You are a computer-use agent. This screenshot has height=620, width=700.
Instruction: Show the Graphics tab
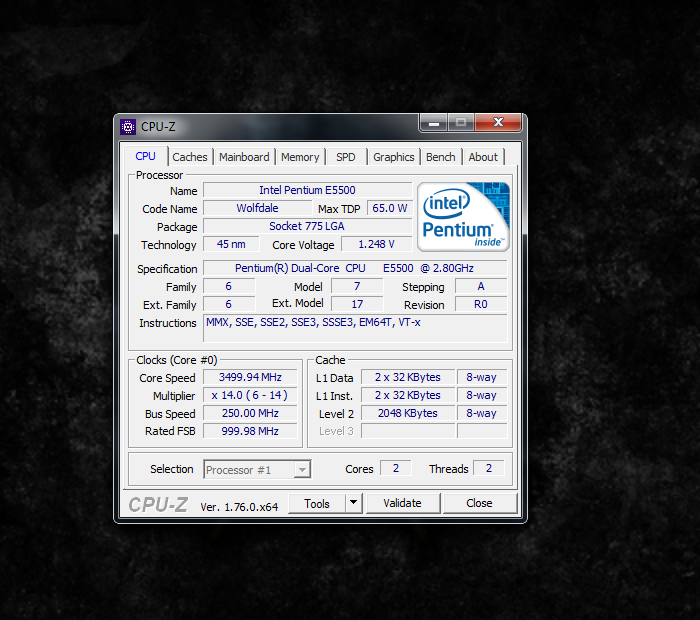[394, 157]
